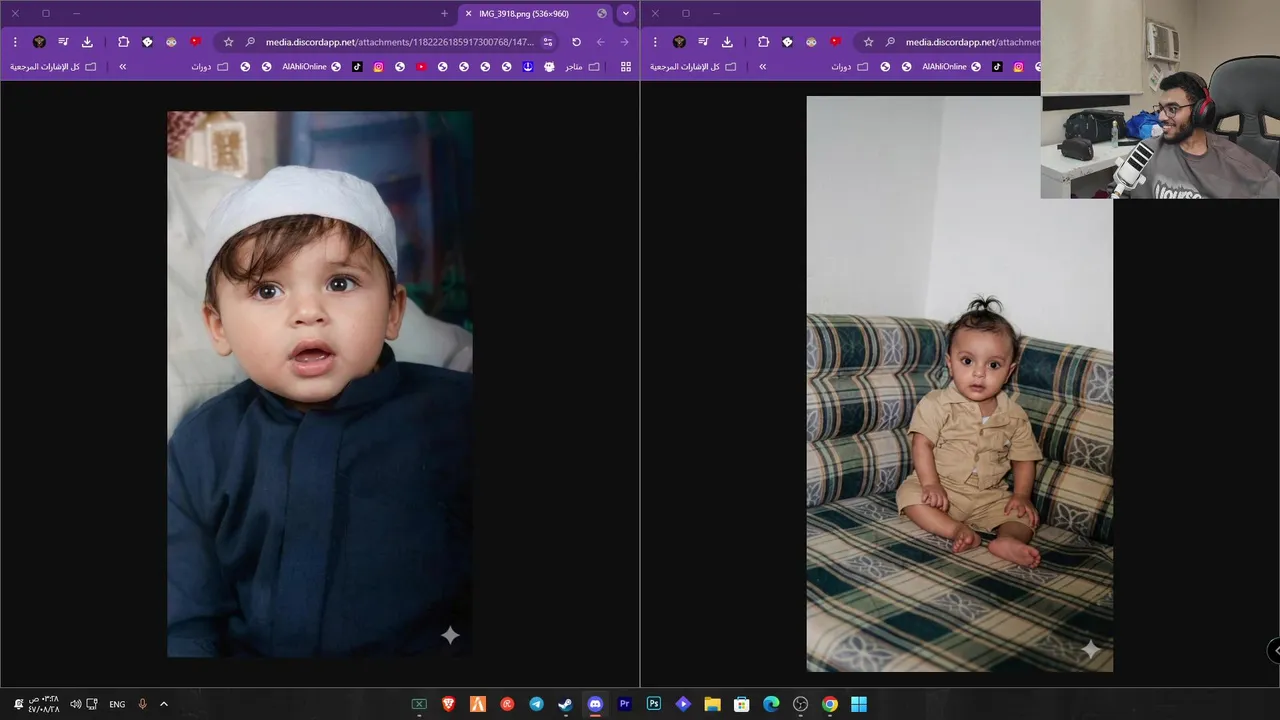
Task: Open Instagram bookmark in right bookmarks bar
Action: coord(1018,66)
